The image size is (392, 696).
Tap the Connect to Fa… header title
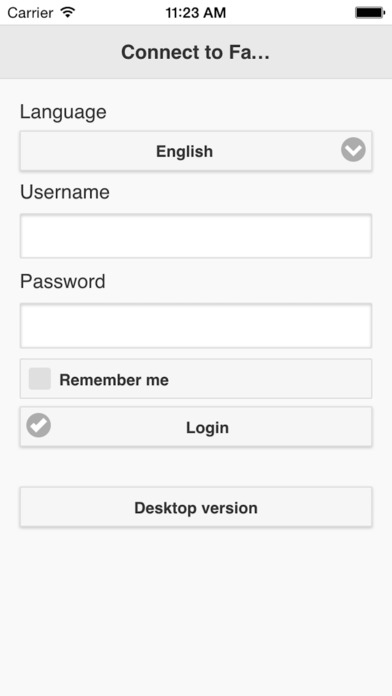(195, 52)
